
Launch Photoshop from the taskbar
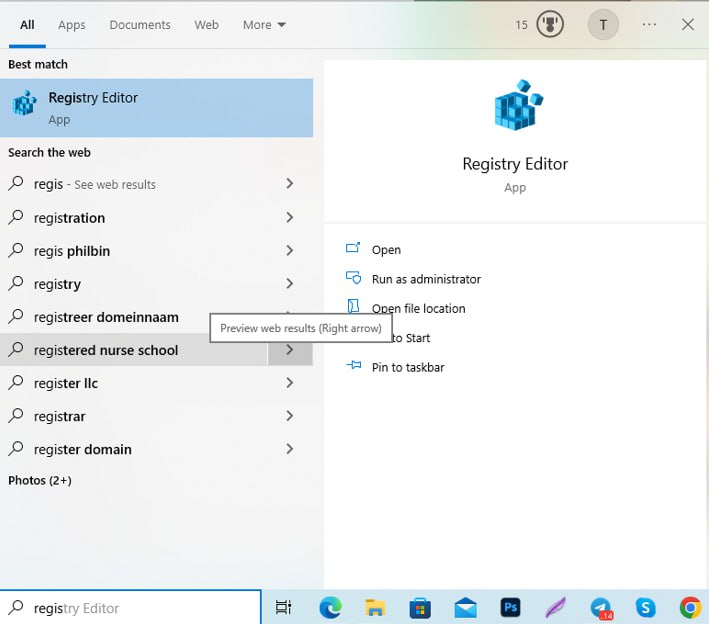(x=510, y=607)
